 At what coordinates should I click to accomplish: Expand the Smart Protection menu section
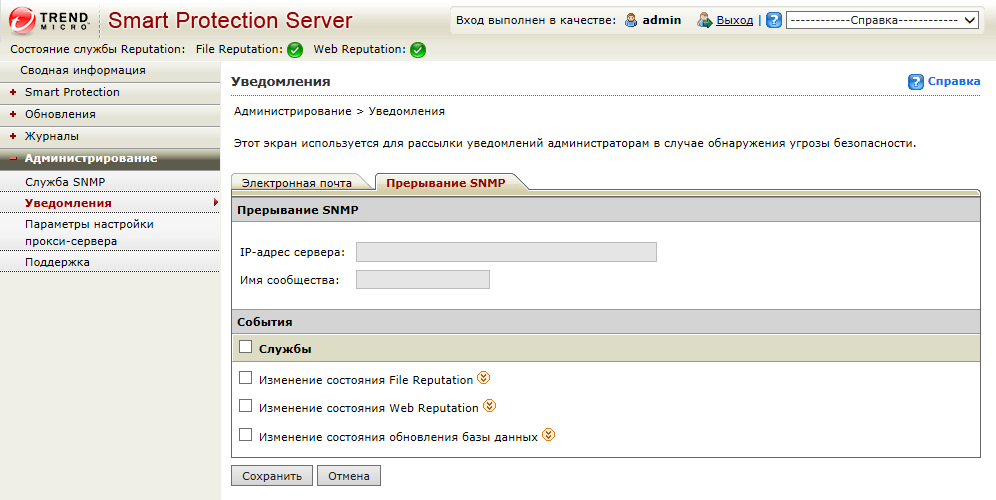tap(72, 92)
